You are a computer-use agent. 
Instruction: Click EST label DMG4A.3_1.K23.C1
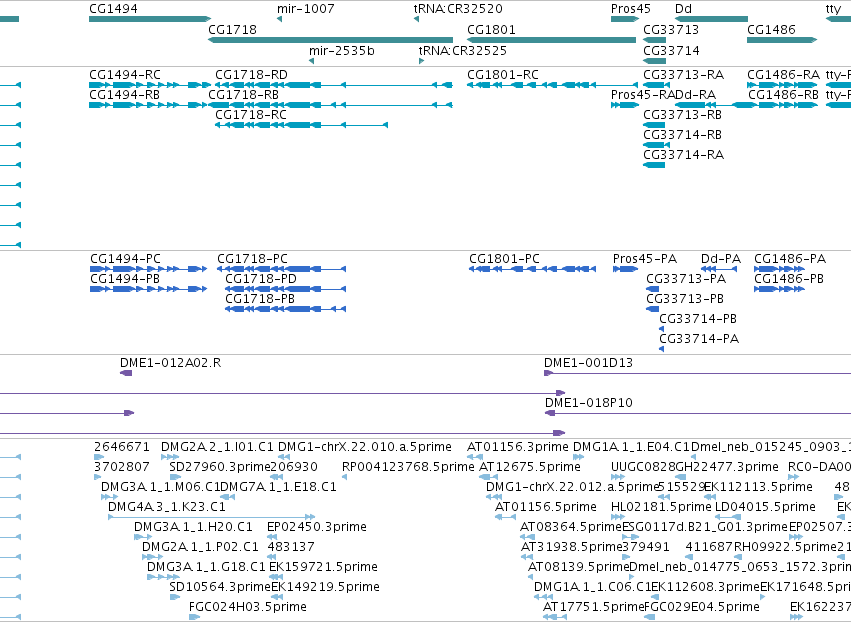pyautogui.click(x=167, y=507)
